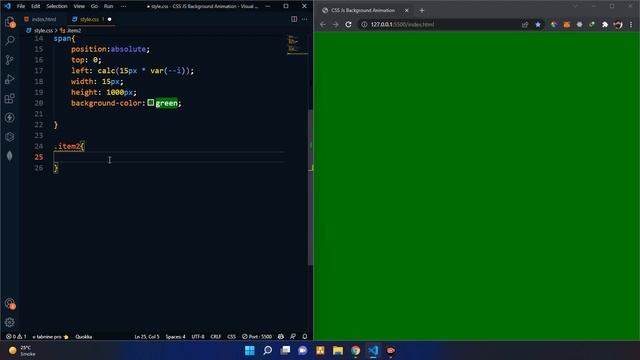Toggle the Live Server Port: 5500
640x360 pixels.
click(x=257, y=337)
